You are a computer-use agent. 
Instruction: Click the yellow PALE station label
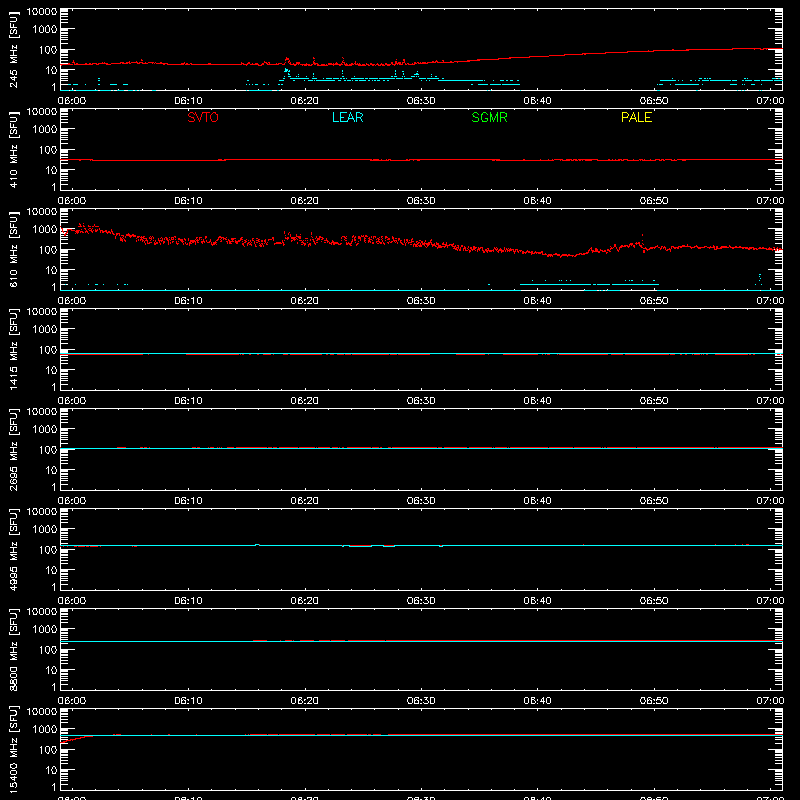636,117
